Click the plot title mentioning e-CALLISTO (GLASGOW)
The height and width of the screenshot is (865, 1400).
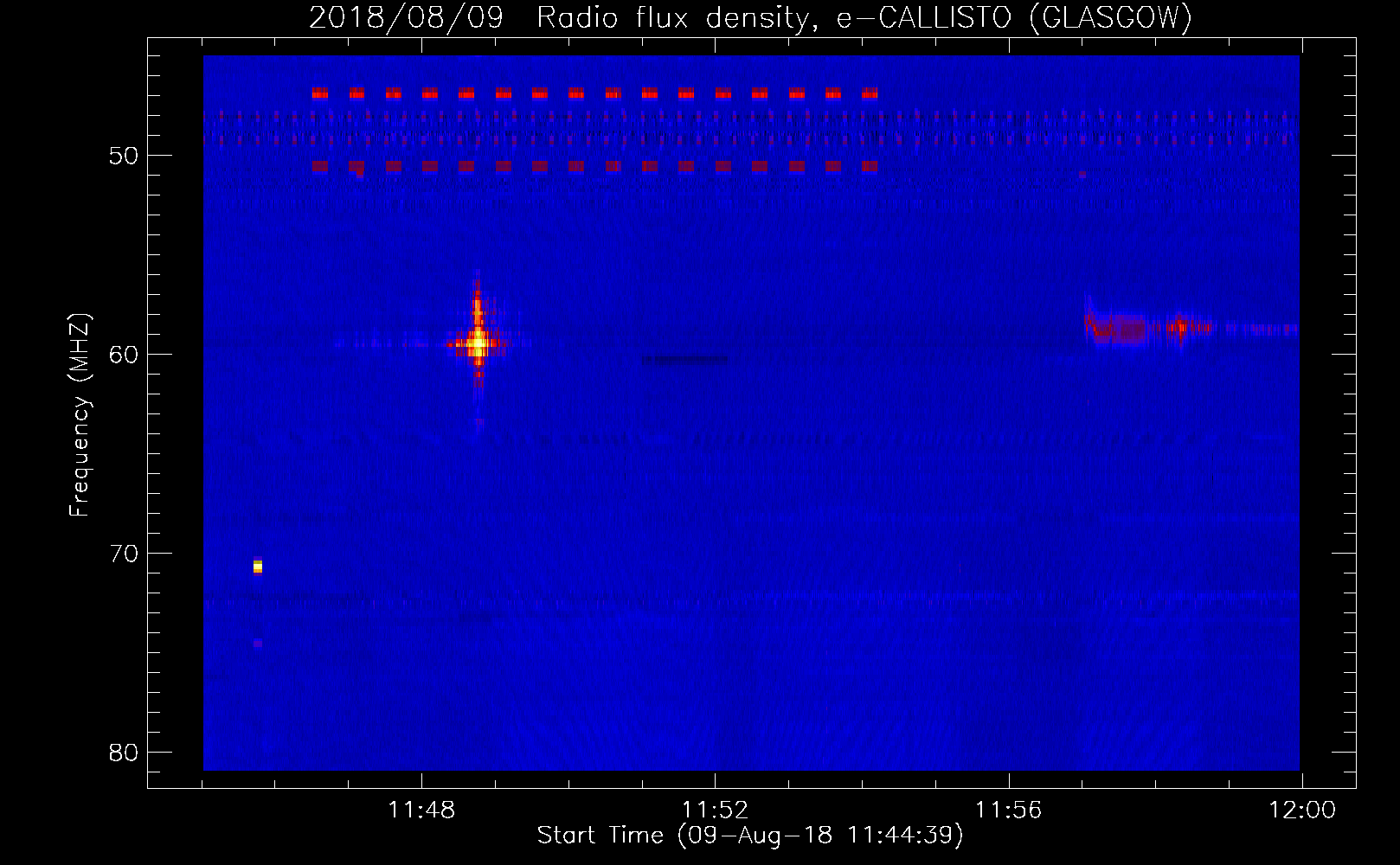tap(750, 17)
